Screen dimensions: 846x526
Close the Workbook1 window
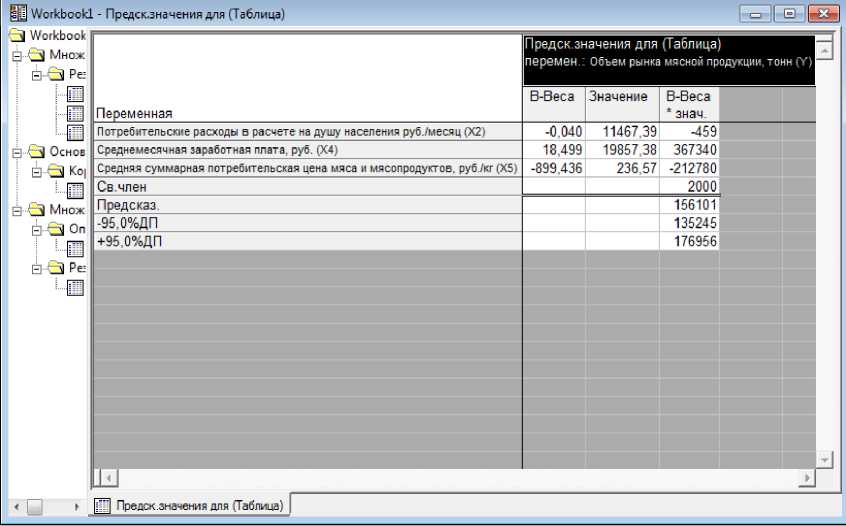823,13
